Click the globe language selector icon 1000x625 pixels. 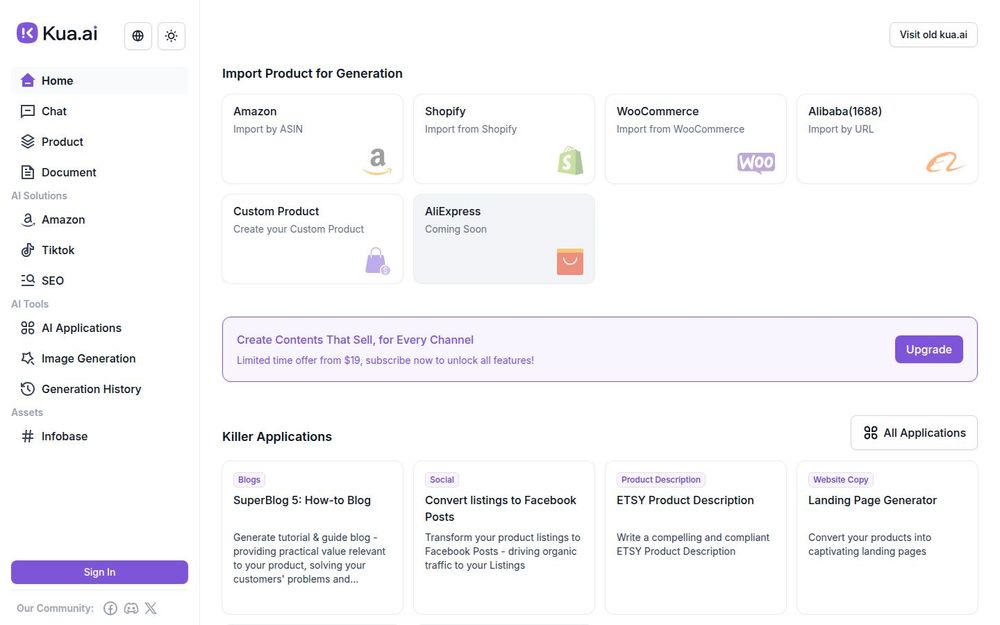(138, 36)
